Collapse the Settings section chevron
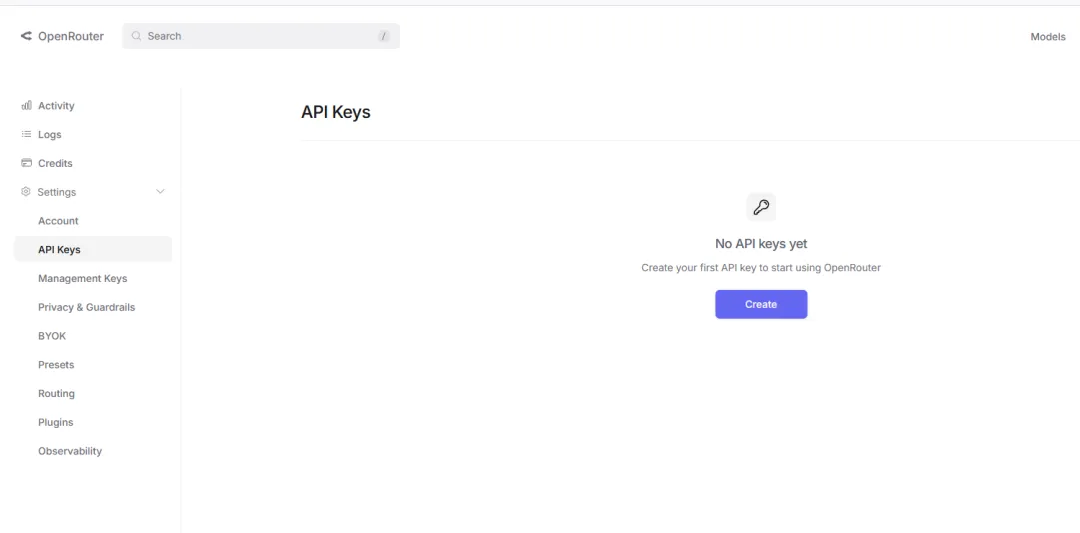The image size is (1080, 533). point(160,191)
